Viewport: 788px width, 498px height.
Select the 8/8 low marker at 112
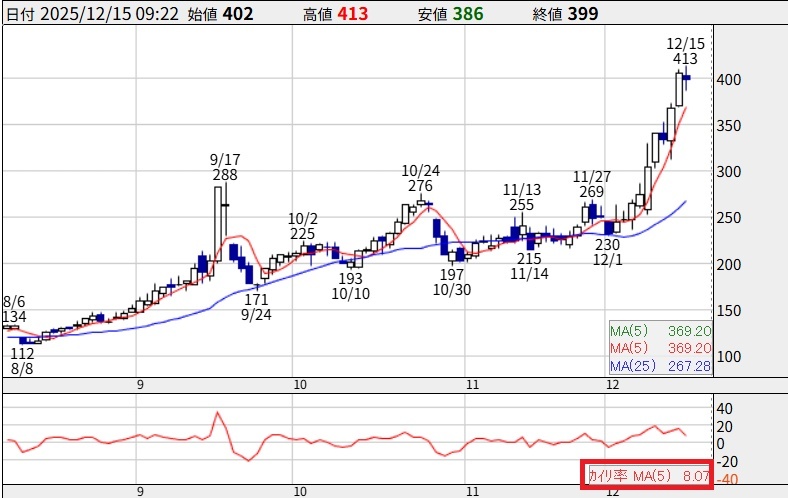(23, 360)
